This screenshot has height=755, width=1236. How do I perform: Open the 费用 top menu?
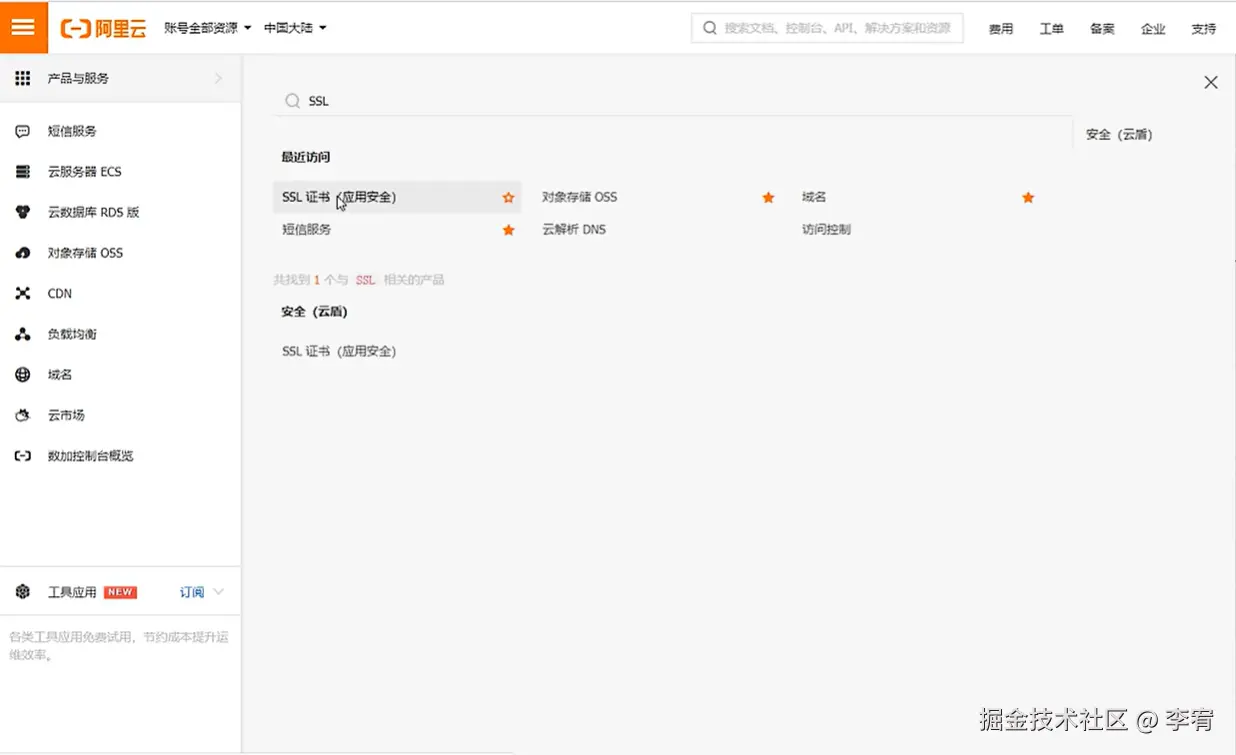(x=1001, y=29)
